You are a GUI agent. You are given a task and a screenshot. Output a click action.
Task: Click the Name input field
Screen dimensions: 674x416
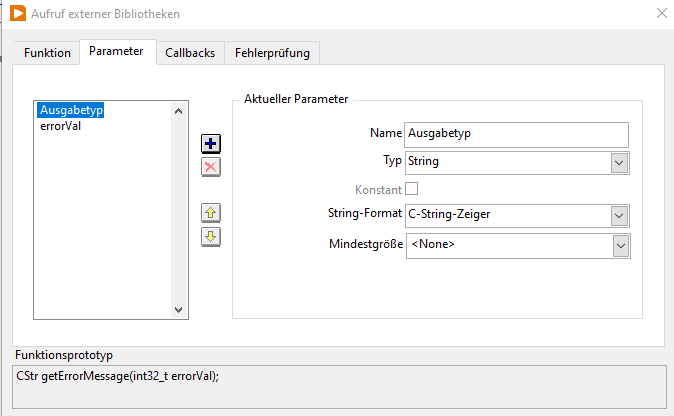click(515, 134)
